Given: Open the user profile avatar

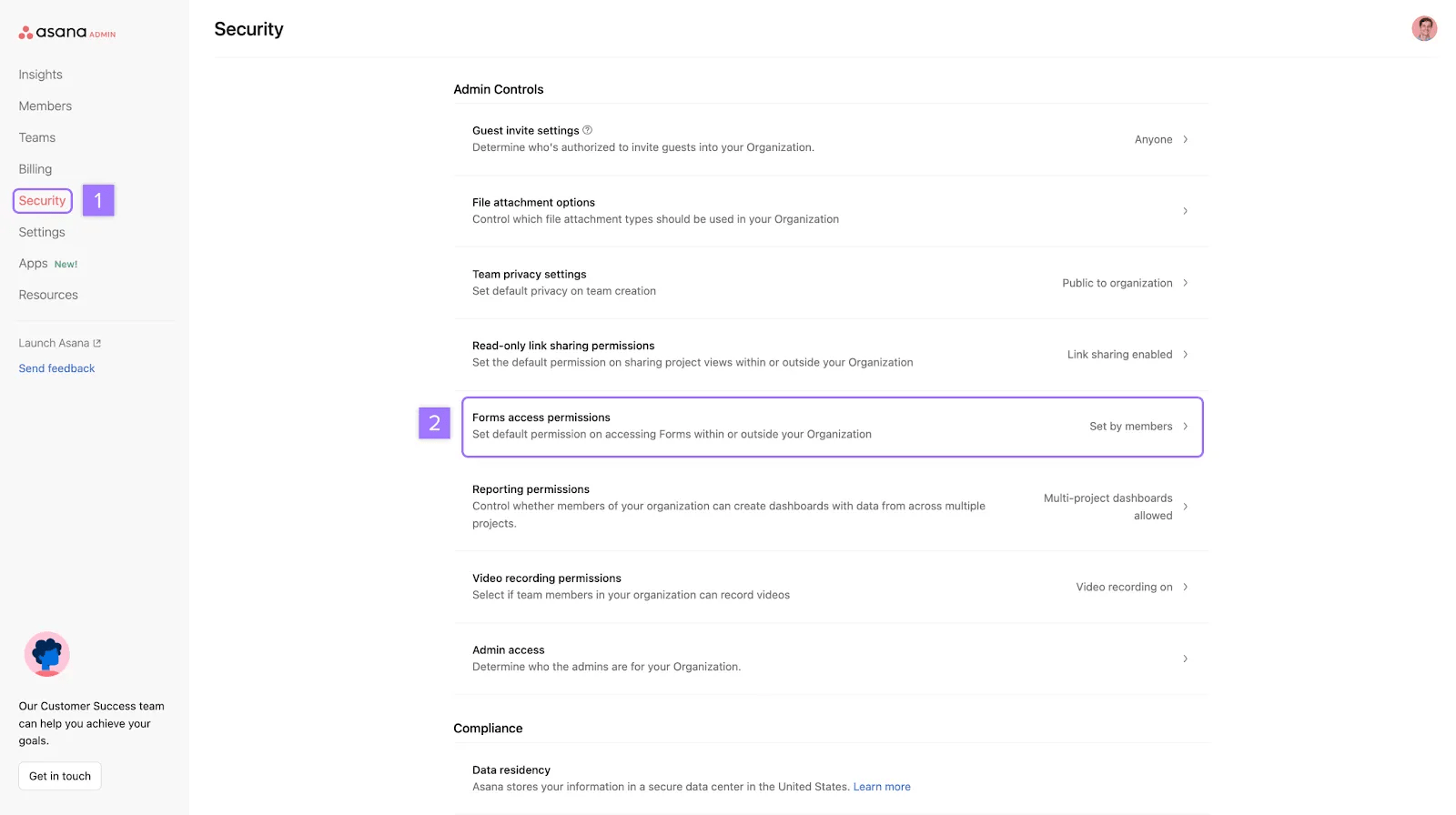Looking at the screenshot, I should tap(1424, 29).
